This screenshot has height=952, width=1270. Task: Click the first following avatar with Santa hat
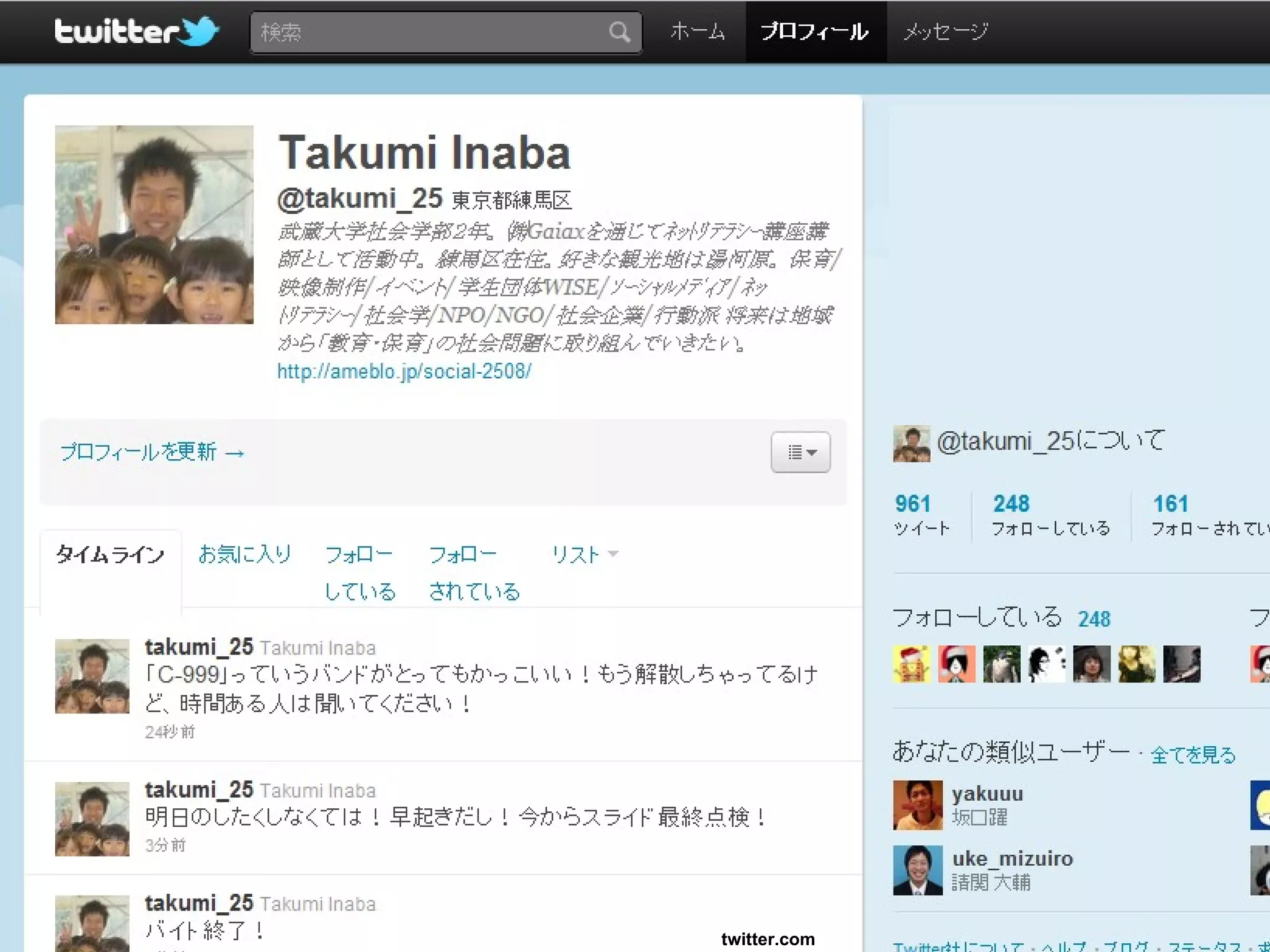(x=911, y=664)
